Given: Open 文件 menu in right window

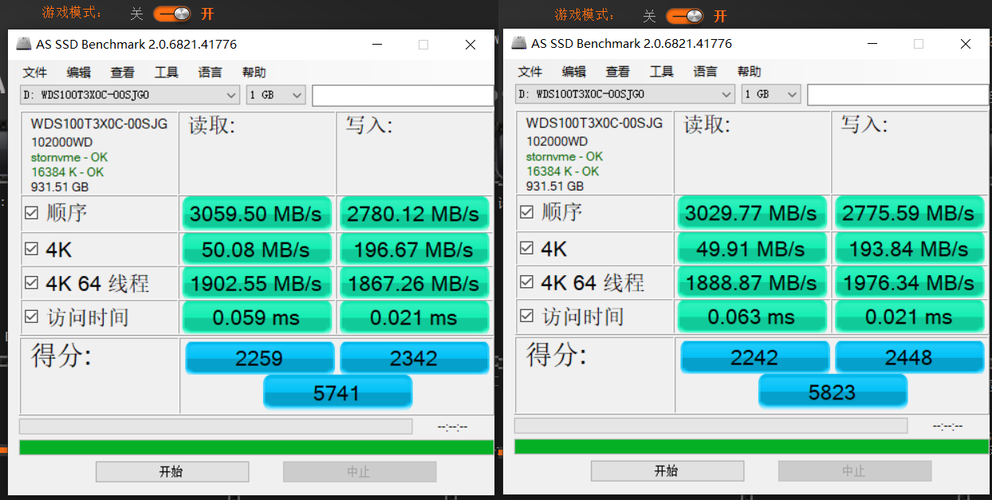Looking at the screenshot, I should [x=530, y=72].
